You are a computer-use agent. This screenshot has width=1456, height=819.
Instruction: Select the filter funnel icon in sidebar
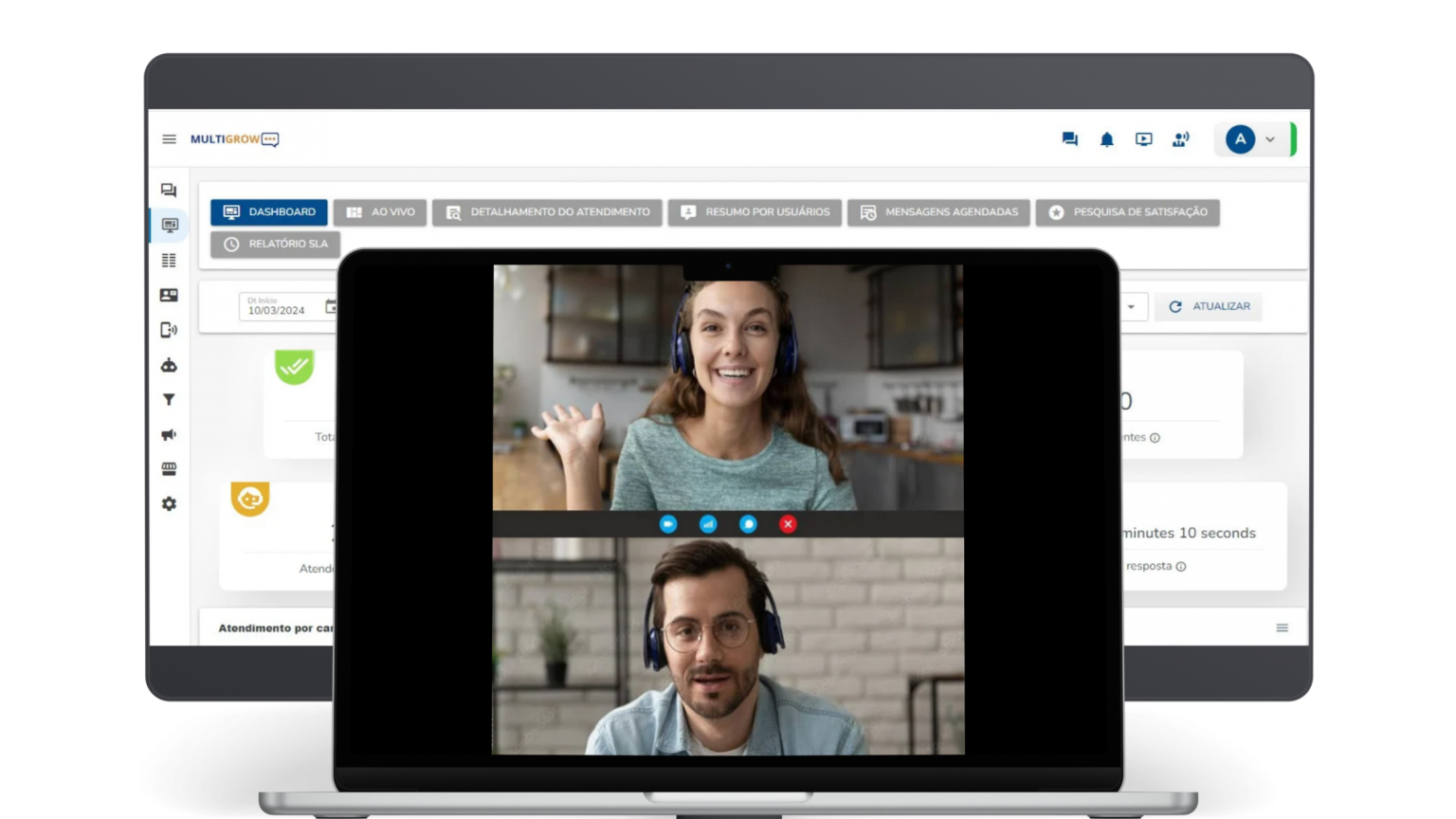tap(169, 400)
